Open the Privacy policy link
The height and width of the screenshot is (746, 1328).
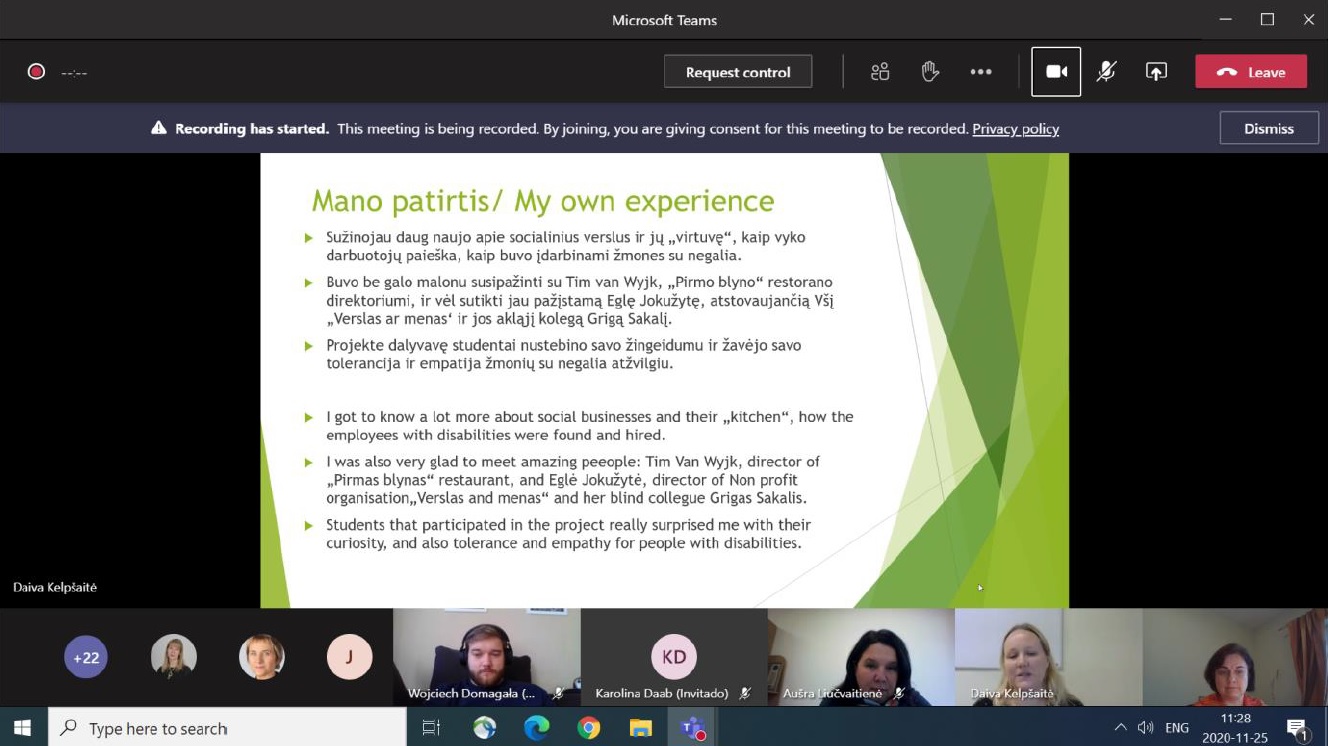pos(1015,129)
